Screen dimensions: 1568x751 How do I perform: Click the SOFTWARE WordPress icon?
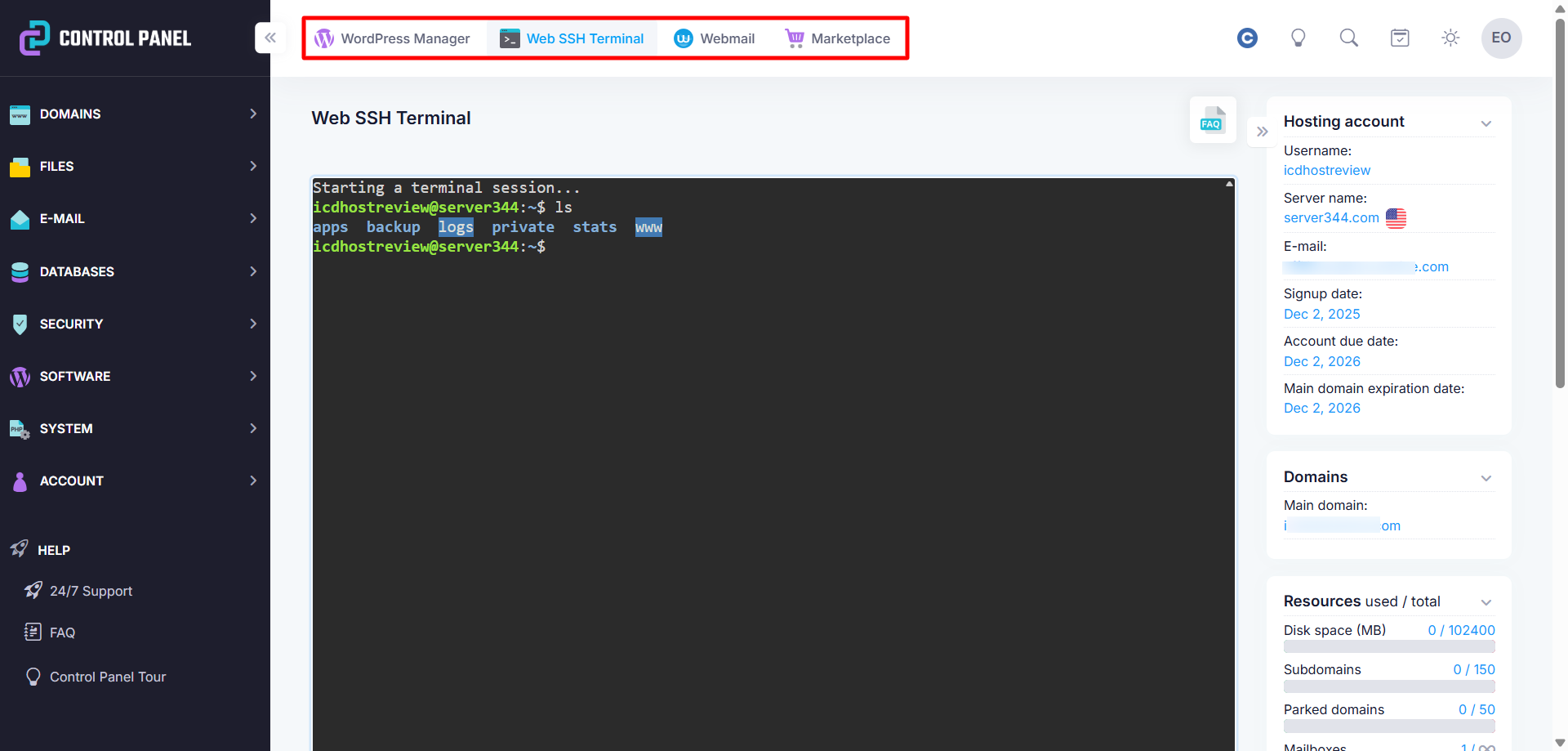[20, 377]
